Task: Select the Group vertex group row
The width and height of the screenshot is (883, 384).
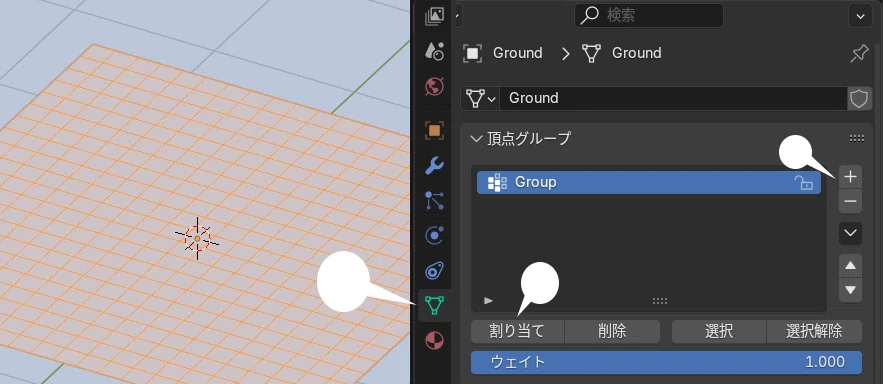Action: (x=649, y=182)
